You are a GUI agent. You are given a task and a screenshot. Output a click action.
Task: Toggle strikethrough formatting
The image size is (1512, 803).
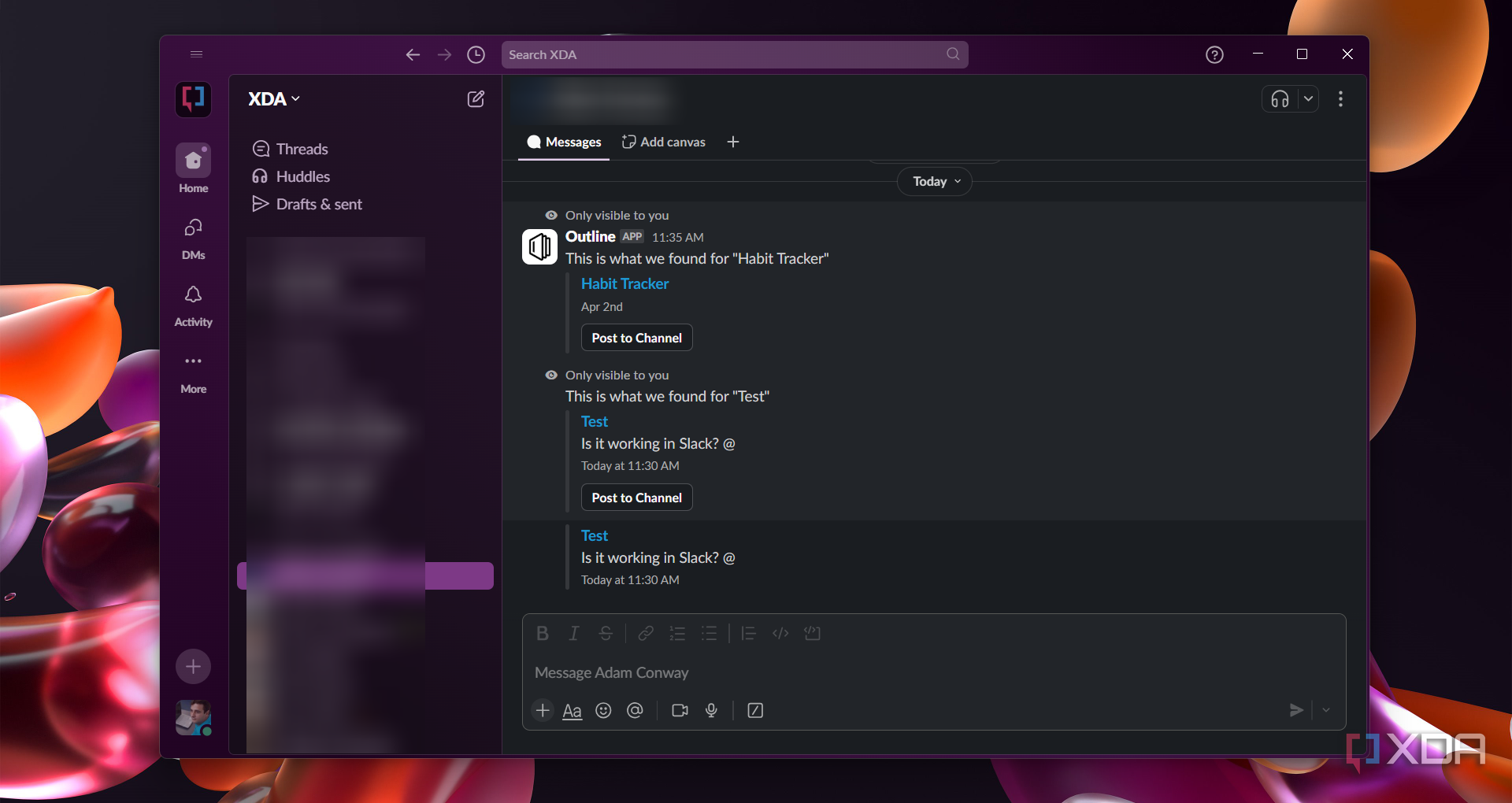[x=606, y=633]
